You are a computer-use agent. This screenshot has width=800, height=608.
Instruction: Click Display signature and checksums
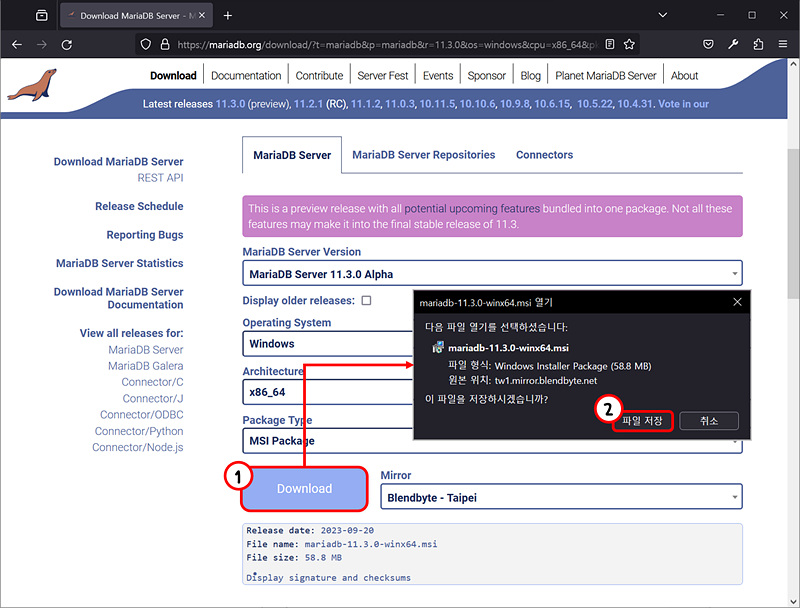tap(329, 577)
